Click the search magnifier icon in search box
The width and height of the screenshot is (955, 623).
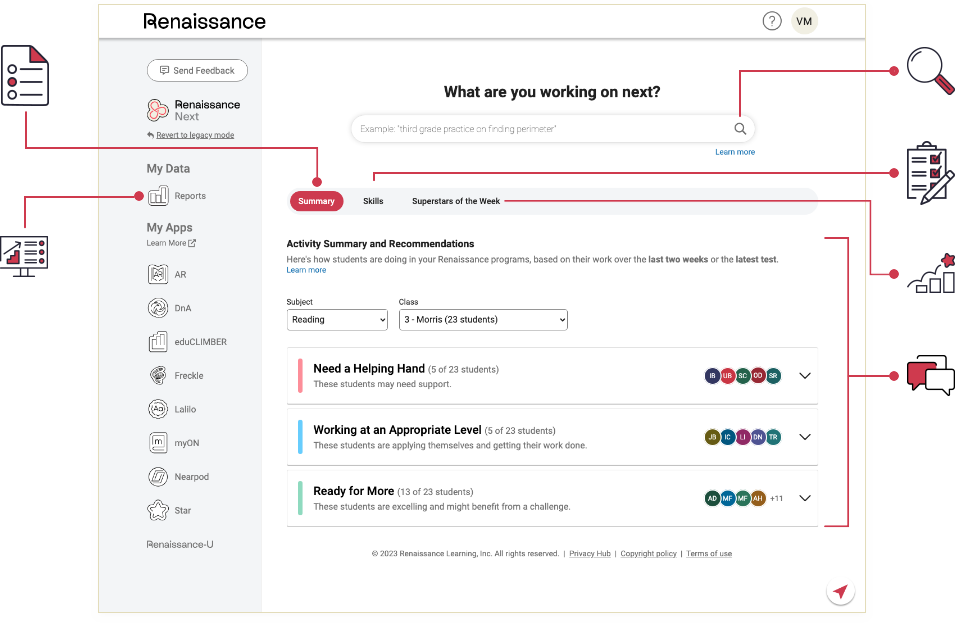pos(740,128)
